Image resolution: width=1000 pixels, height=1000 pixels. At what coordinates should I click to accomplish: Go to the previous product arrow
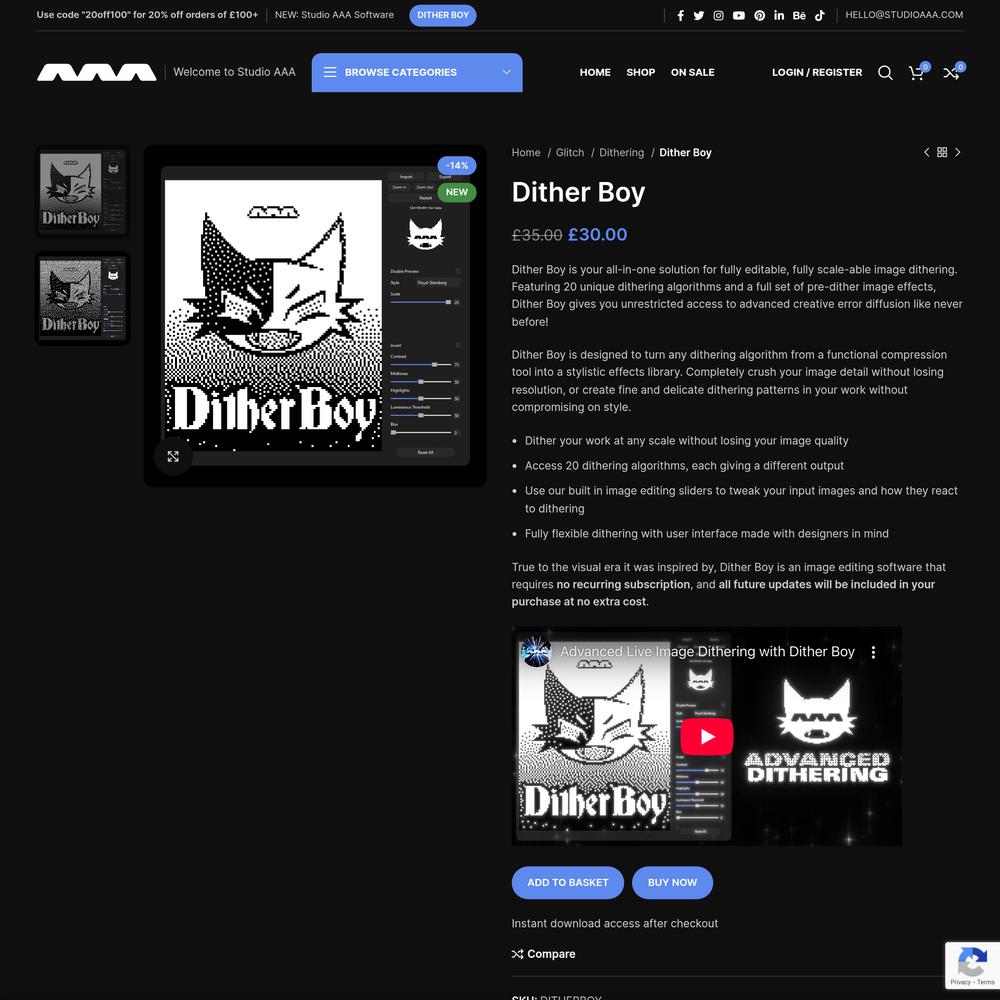pyautogui.click(x=927, y=152)
